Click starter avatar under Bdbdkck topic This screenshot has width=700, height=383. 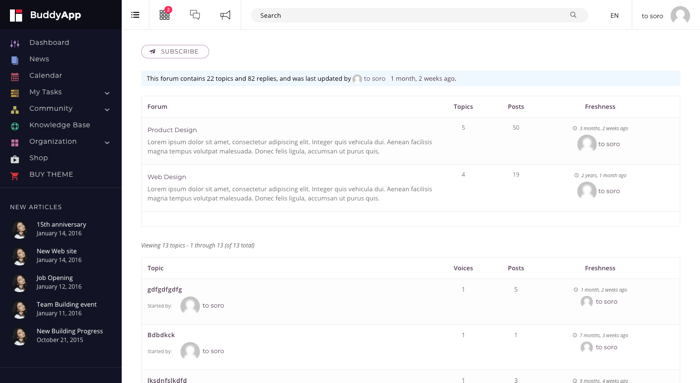190,351
